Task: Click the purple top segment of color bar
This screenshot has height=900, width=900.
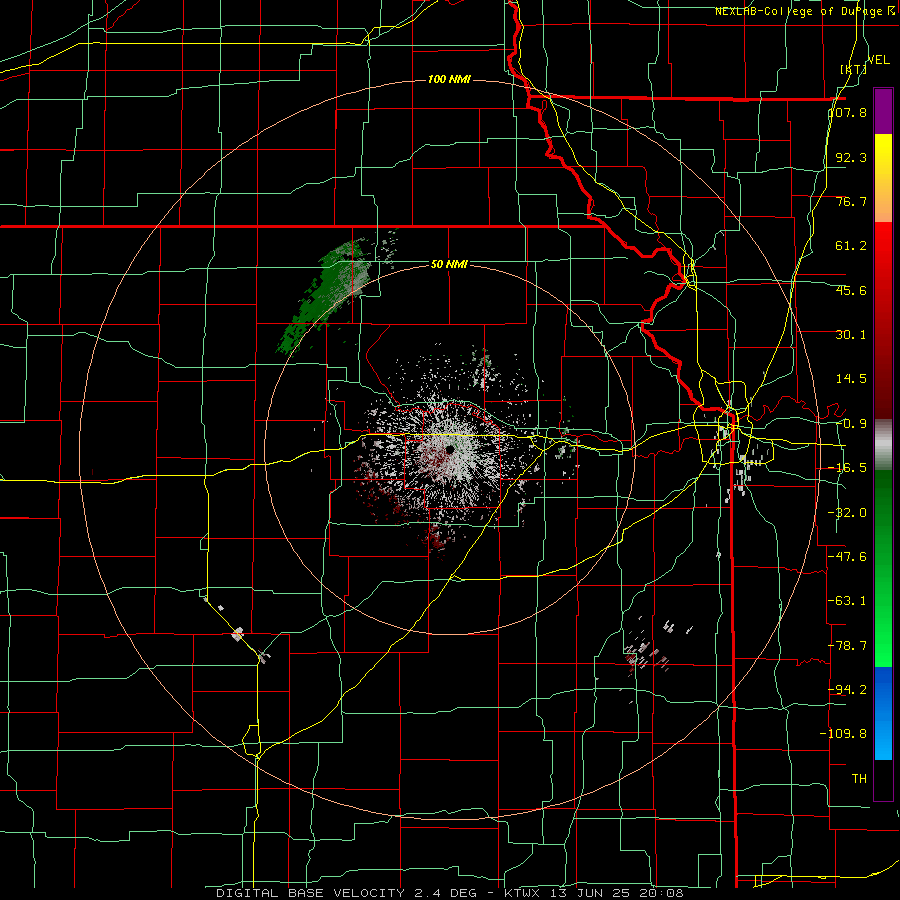Action: point(883,111)
